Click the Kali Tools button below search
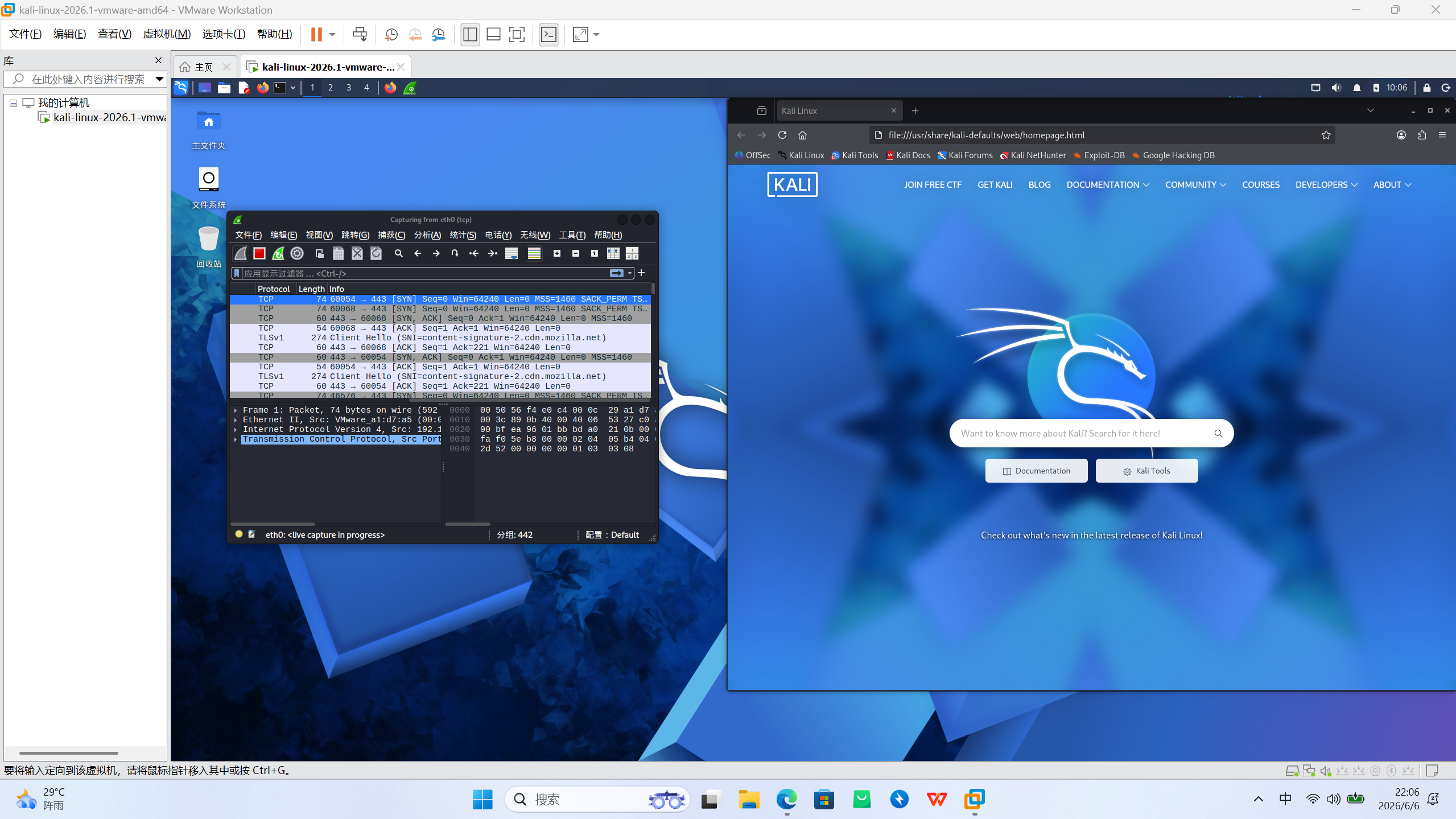This screenshot has height=819, width=1456. (x=1146, y=471)
